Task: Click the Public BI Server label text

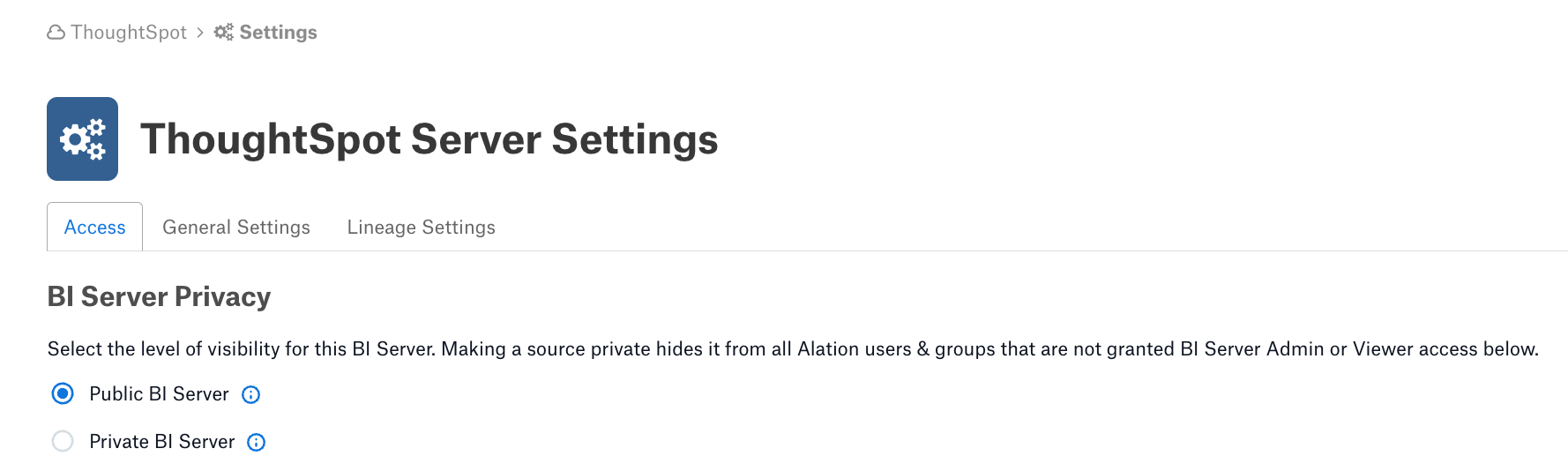Action: (159, 394)
